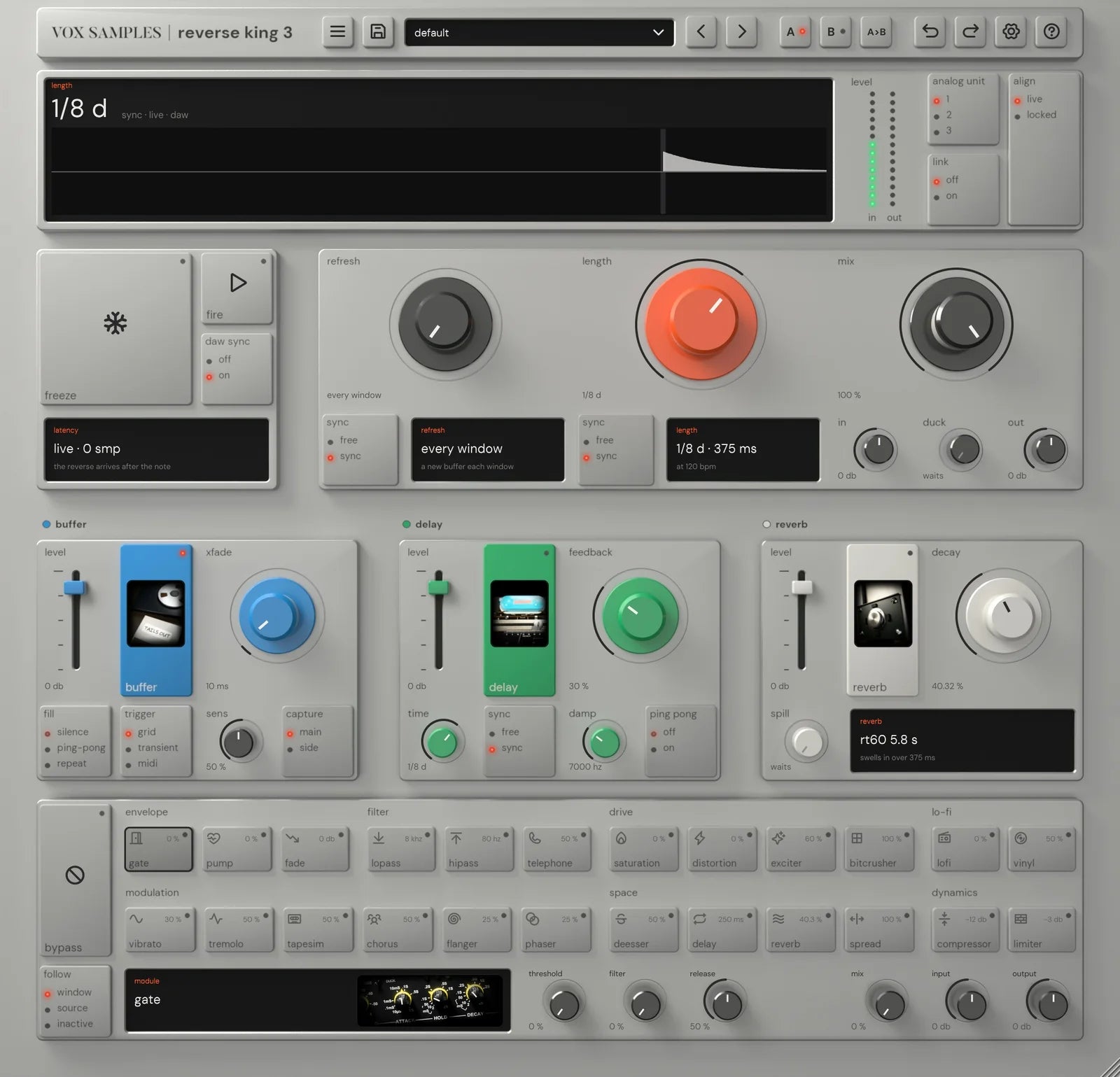Click the buffer level fader
The height and width of the screenshot is (1077, 1120).
click(75, 586)
